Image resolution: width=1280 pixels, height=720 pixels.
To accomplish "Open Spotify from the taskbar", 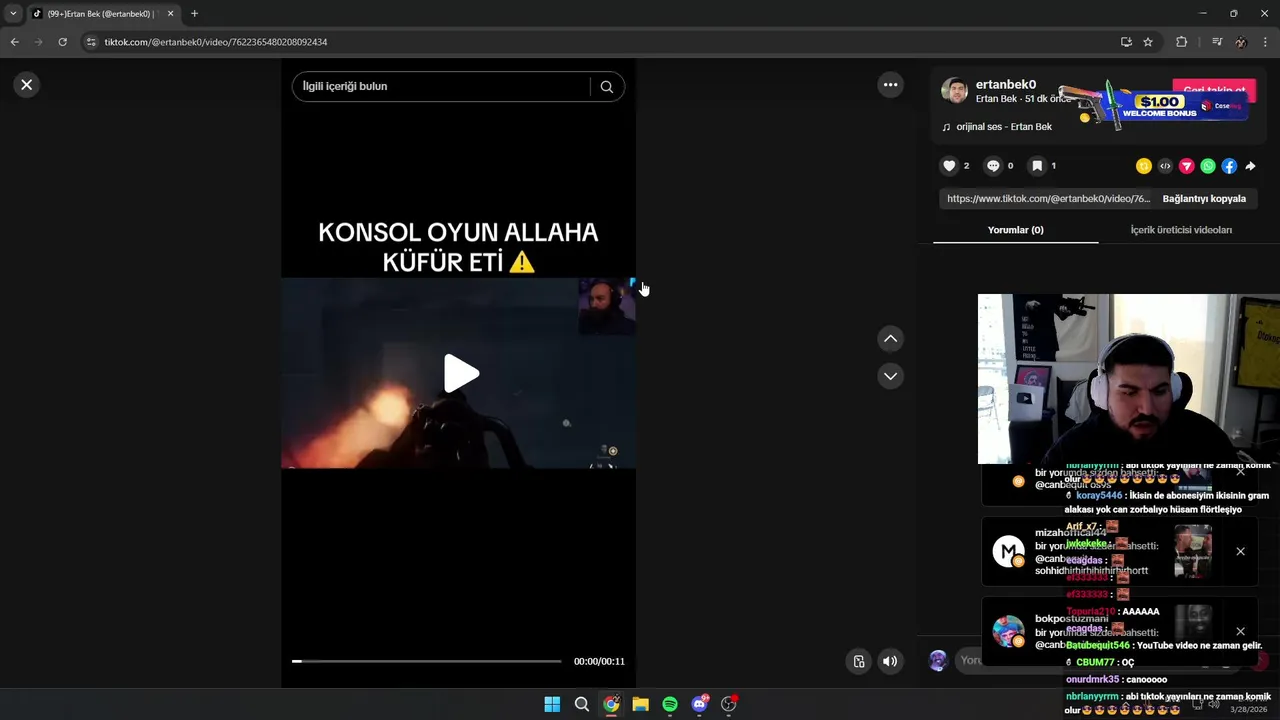I will coord(670,704).
